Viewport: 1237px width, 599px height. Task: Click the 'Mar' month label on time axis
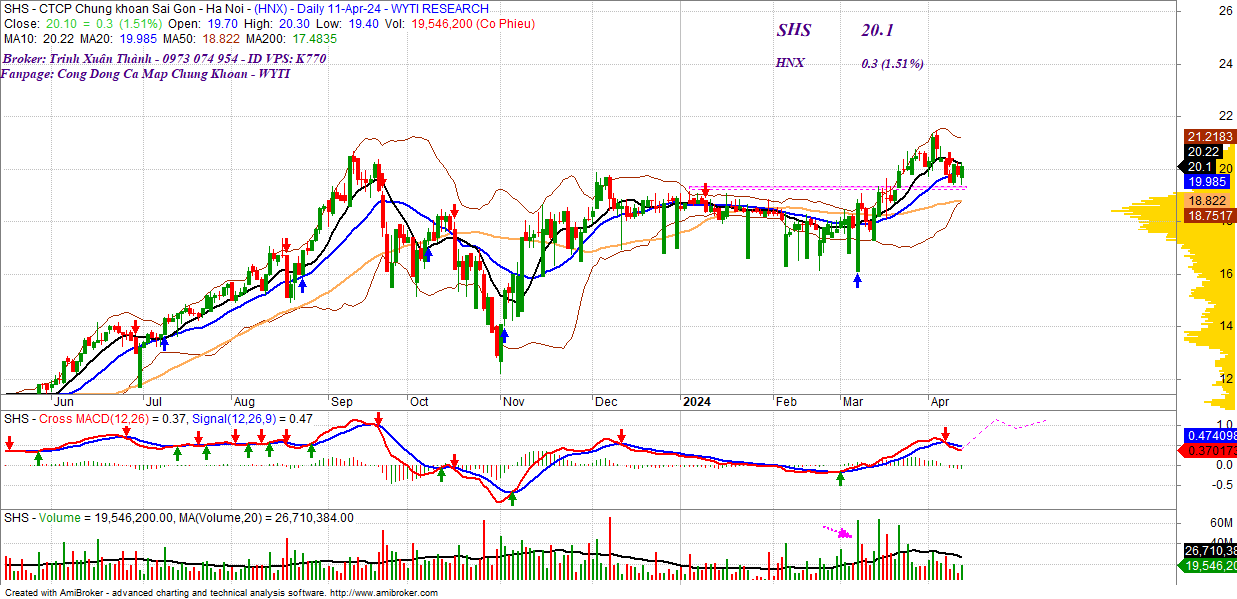tap(853, 401)
